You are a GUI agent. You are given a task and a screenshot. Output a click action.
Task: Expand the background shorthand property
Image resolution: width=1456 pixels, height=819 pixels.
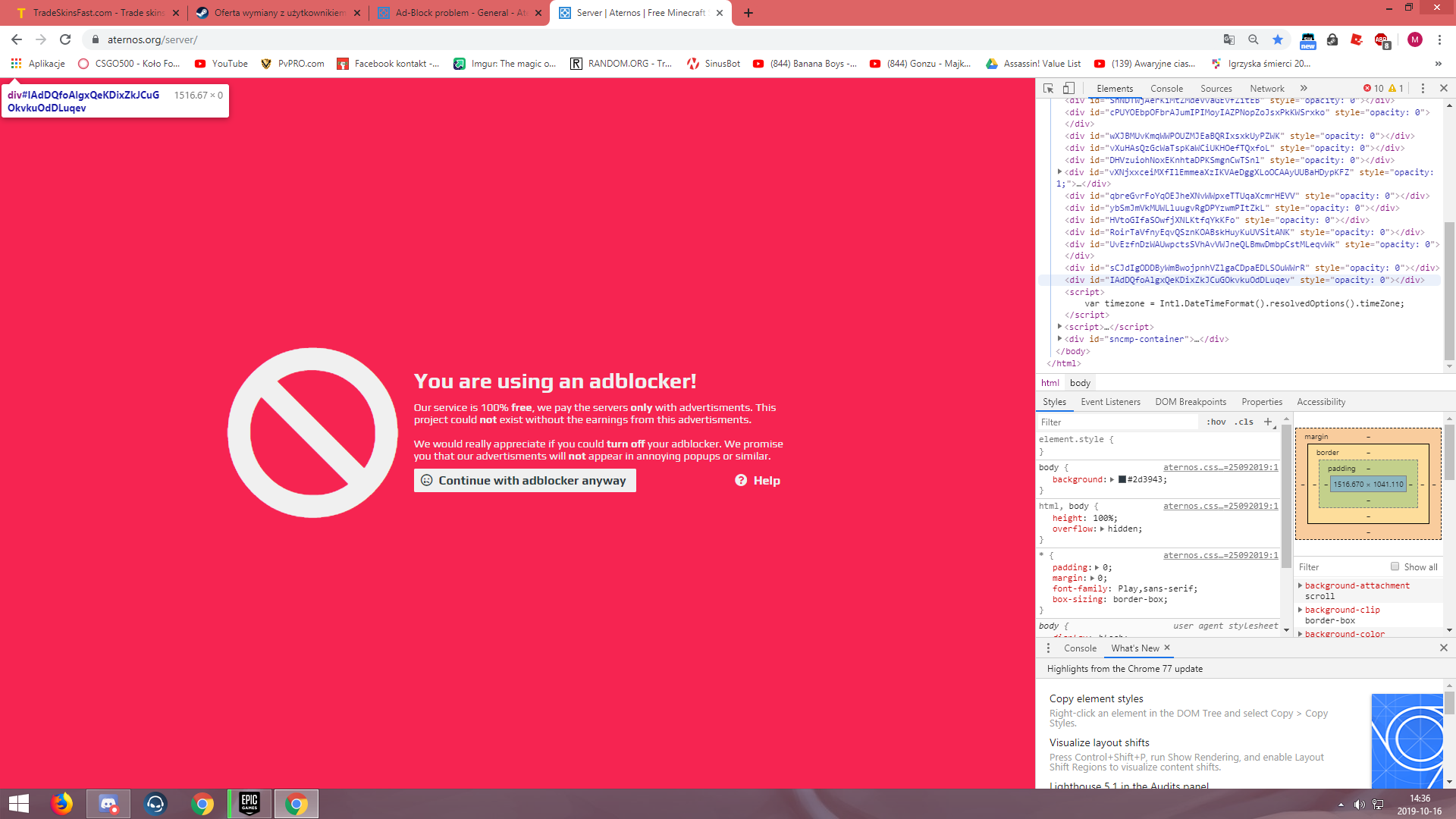(1112, 479)
